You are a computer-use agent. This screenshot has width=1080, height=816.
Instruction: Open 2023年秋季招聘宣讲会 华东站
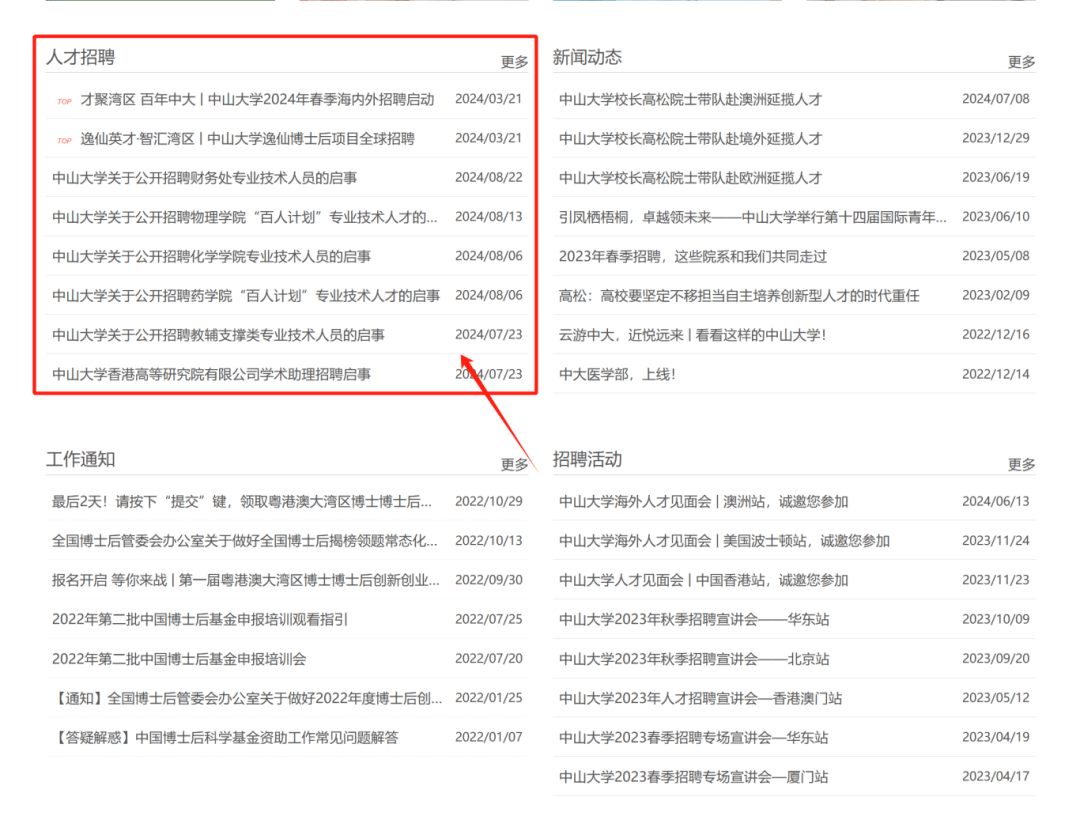point(694,619)
